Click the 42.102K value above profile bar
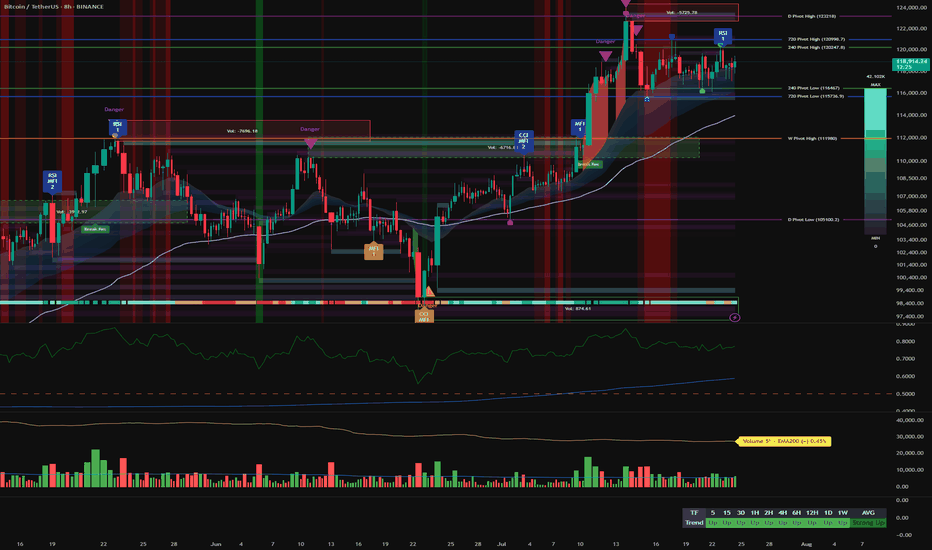Viewport: 932px width, 550px height. (876, 76)
